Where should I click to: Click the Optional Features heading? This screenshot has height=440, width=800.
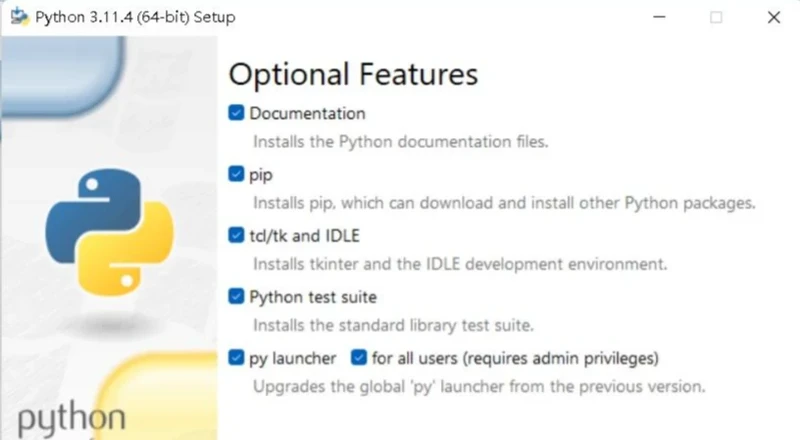353,74
